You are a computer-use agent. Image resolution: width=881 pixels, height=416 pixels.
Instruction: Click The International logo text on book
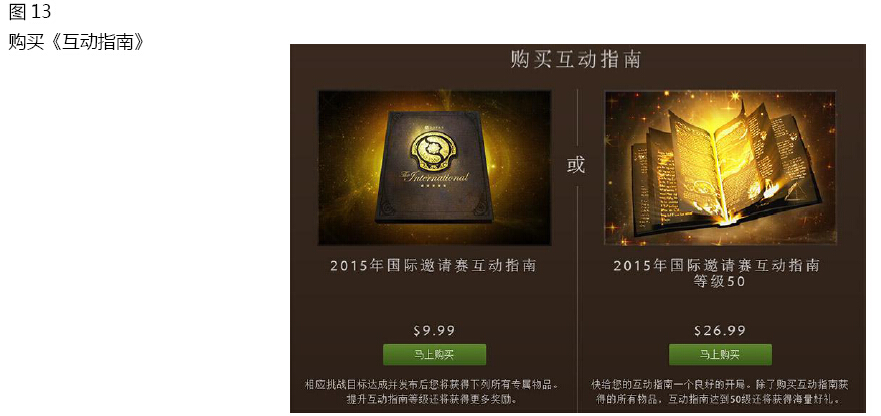pyautogui.click(x=434, y=177)
